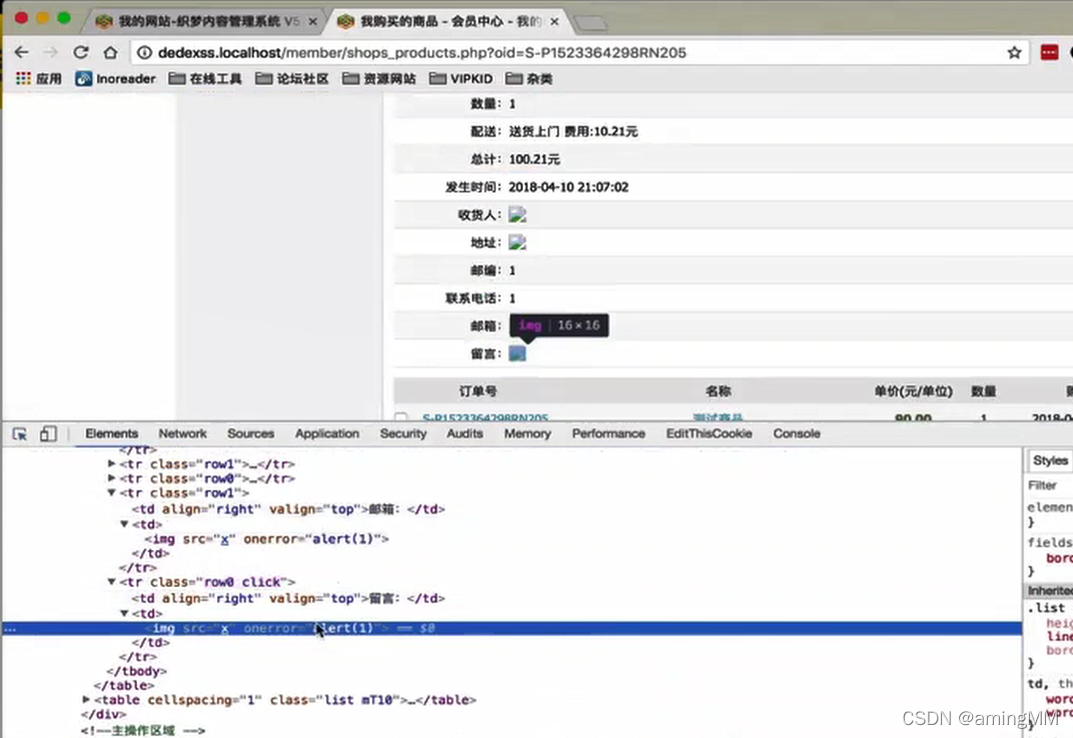Bookmark page with the star icon
The image size is (1073, 738).
1014,52
